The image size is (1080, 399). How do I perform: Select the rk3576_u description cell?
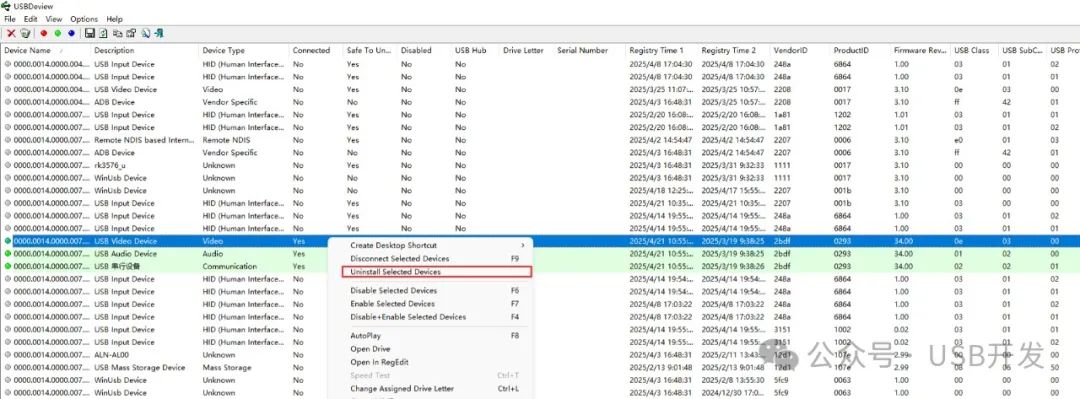click(110, 165)
